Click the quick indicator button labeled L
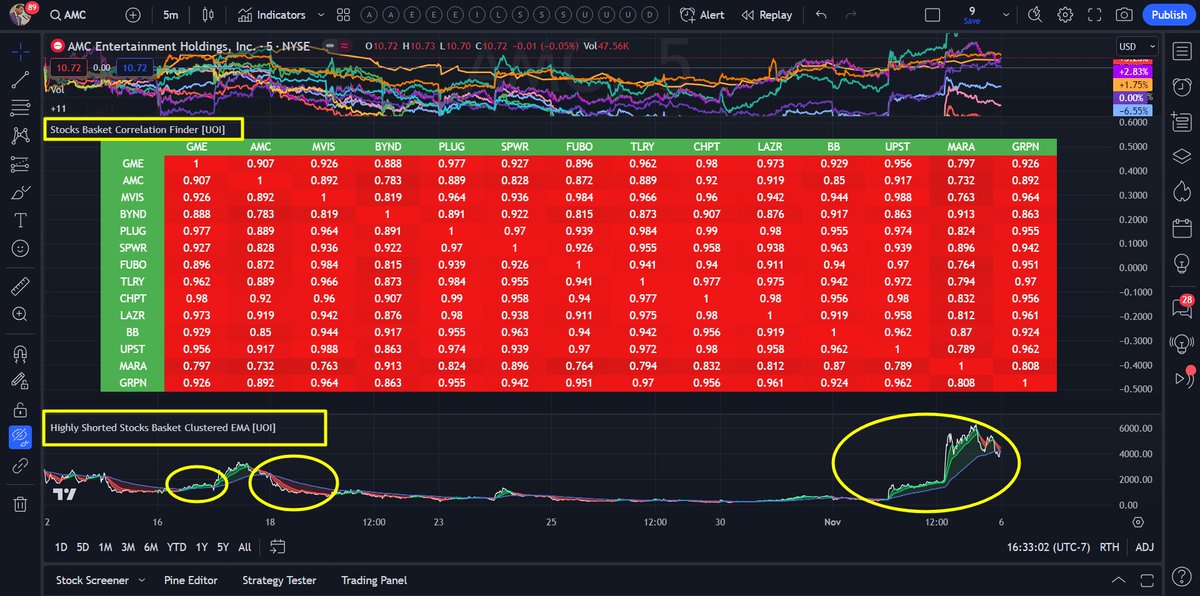Viewport: 1200px width, 596px height. [499, 15]
